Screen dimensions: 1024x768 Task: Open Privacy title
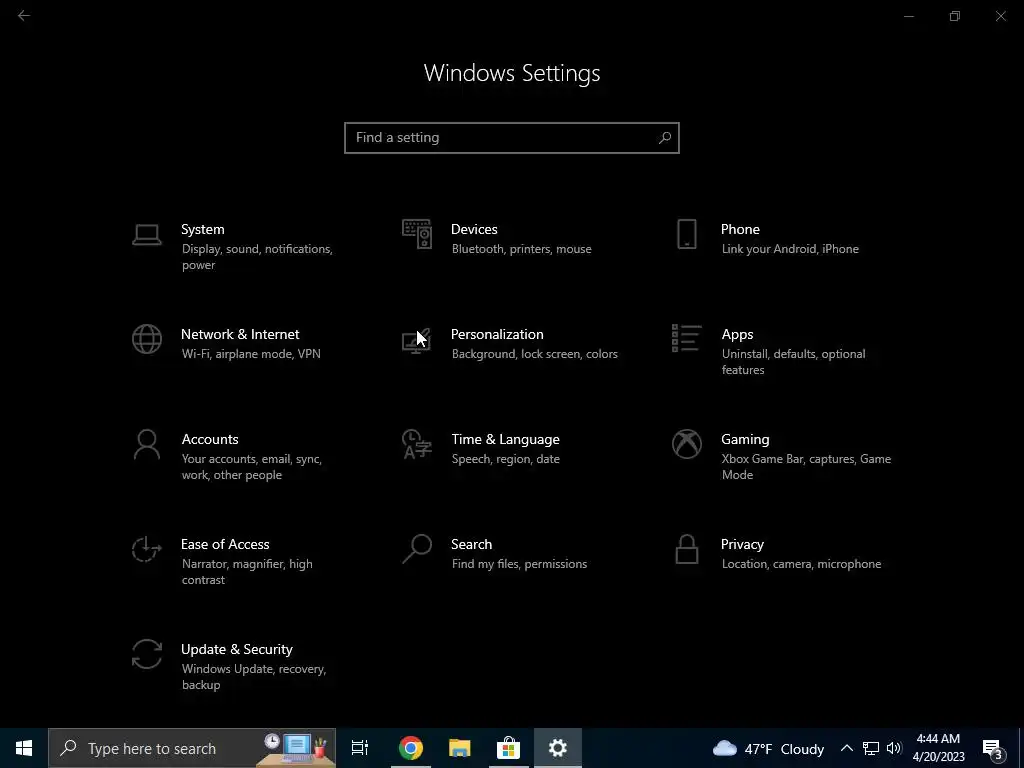pos(742,544)
